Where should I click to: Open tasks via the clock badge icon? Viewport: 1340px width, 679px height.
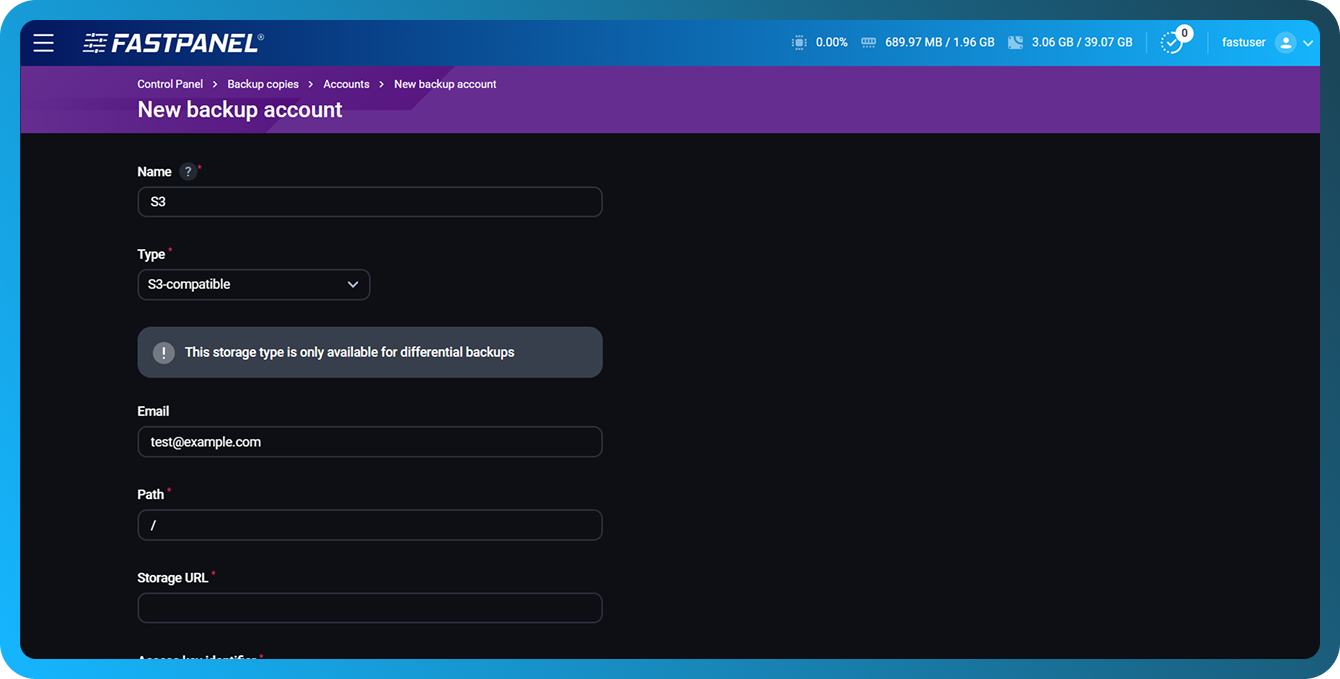tap(1172, 42)
